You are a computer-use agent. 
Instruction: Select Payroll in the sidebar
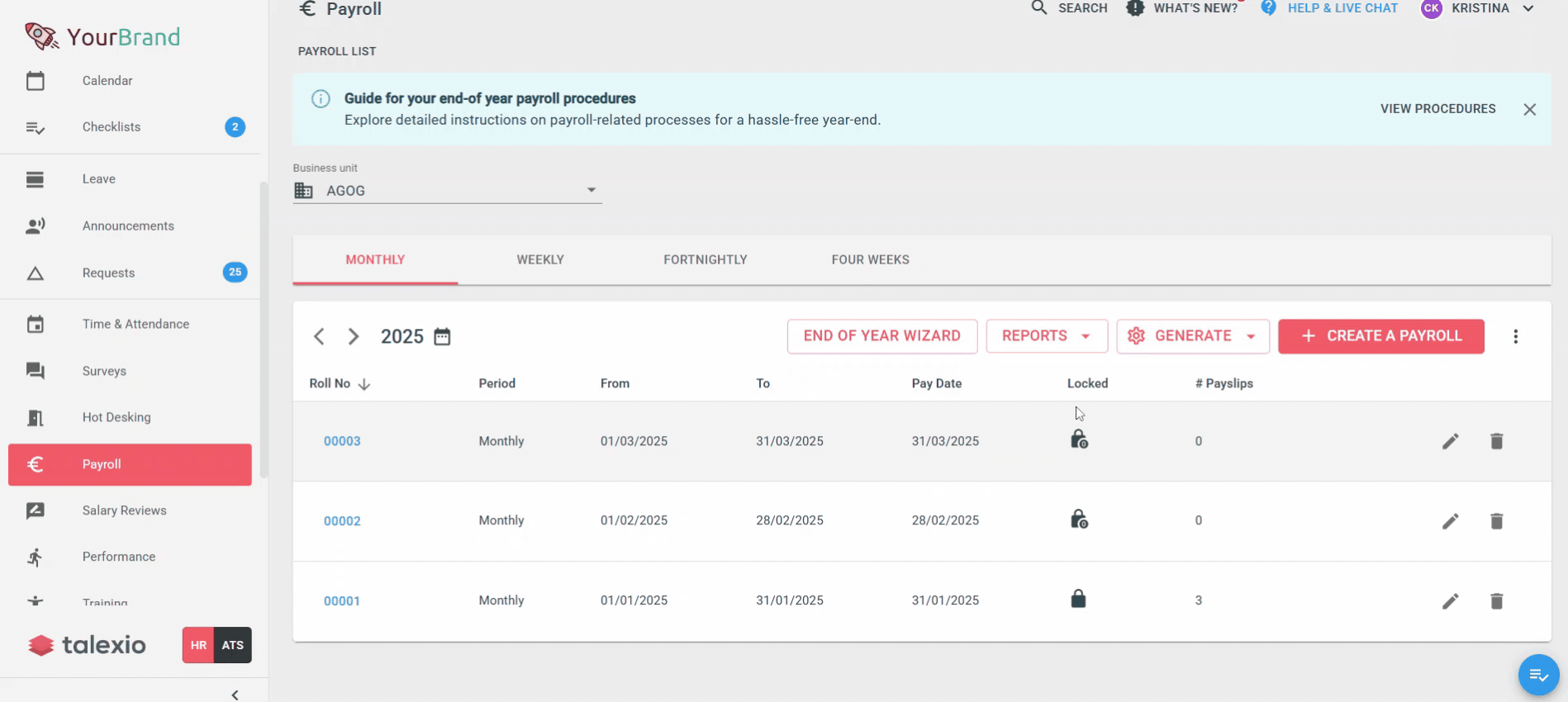130,464
